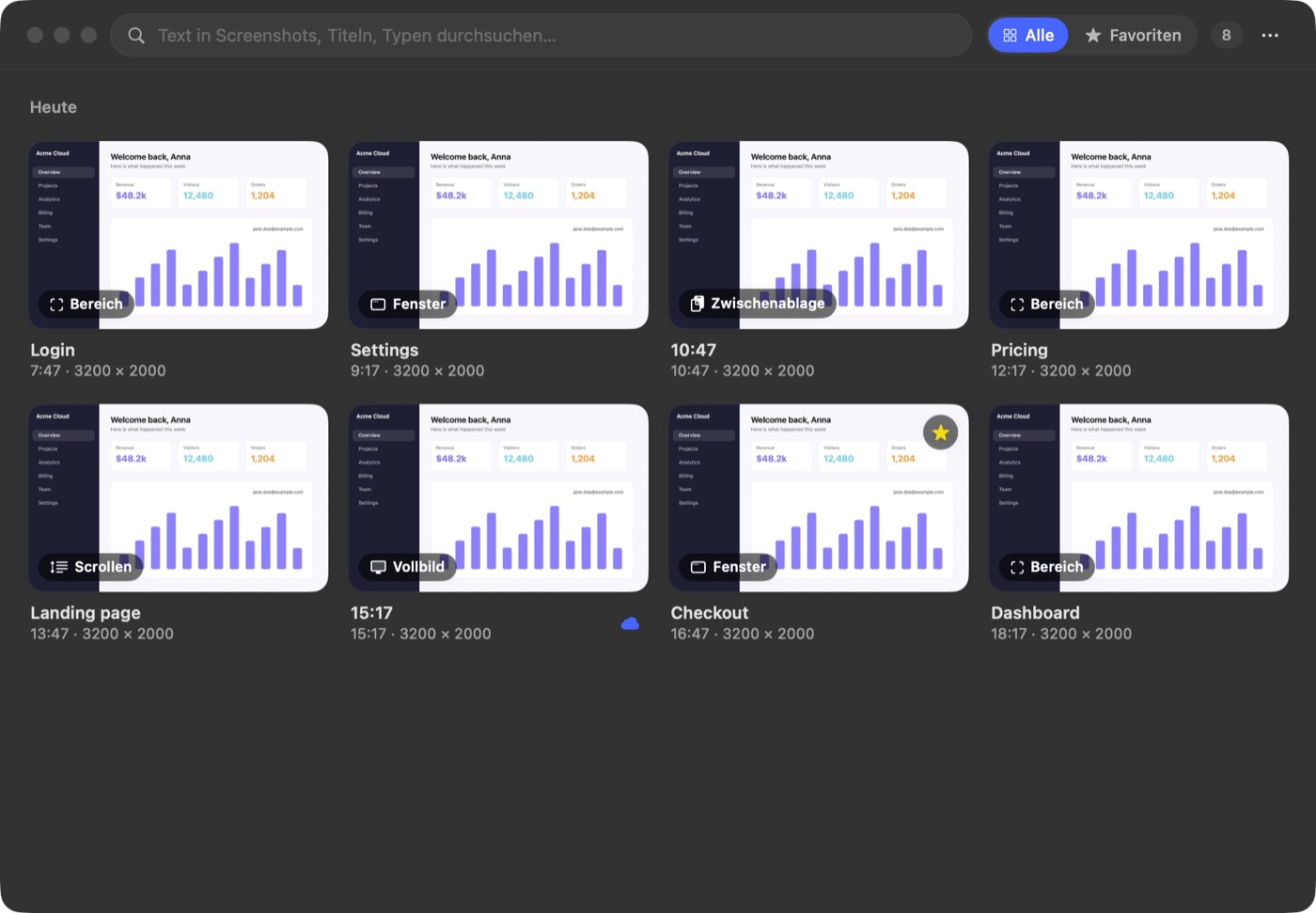
Task: Click the screenshot count badge showing 8
Action: [1226, 36]
